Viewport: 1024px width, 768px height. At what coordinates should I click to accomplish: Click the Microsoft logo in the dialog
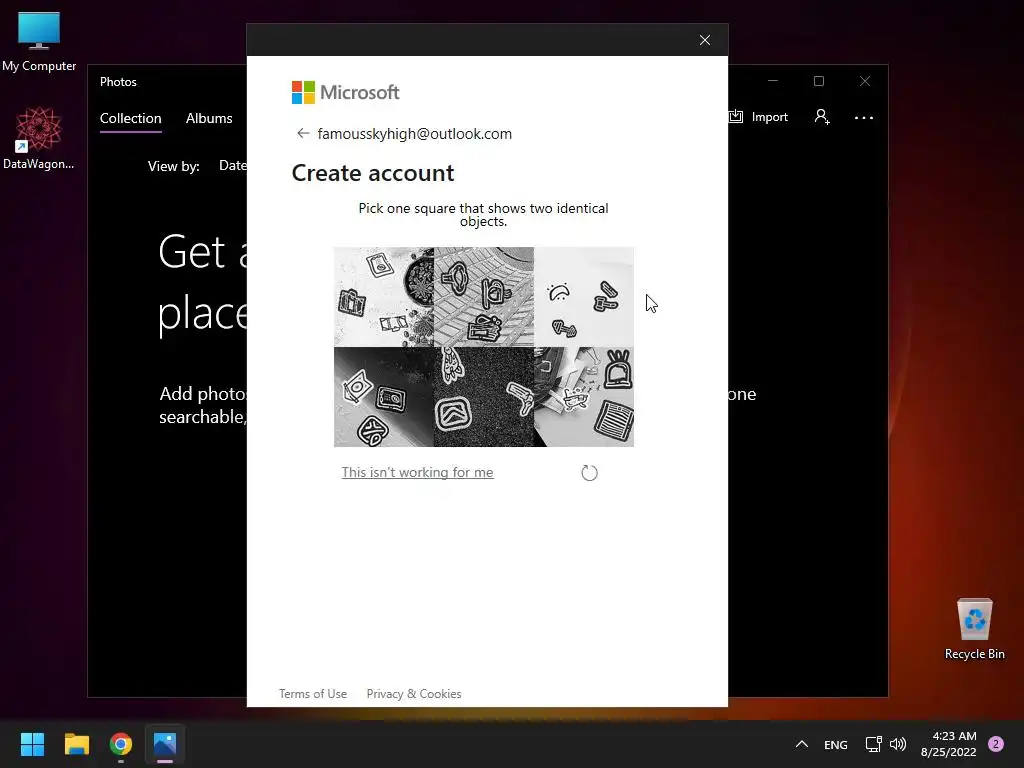345,93
